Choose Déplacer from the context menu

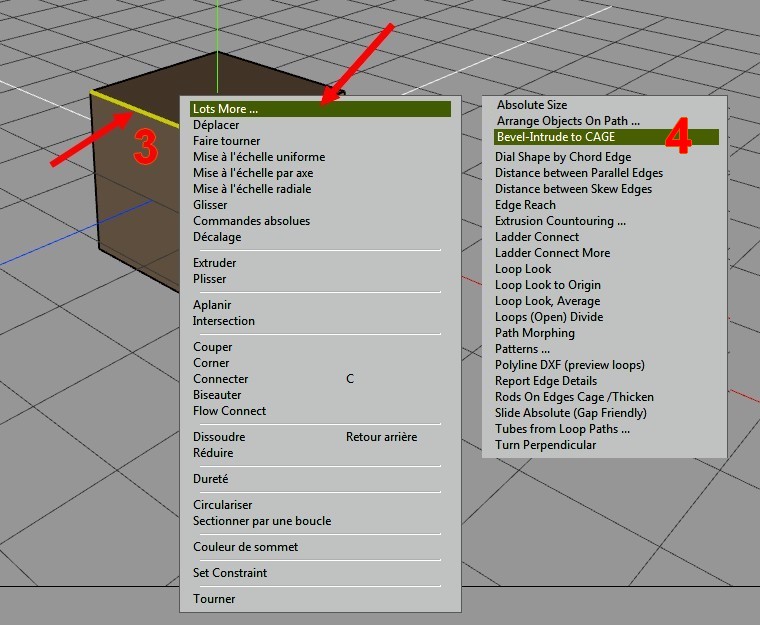click(x=216, y=125)
